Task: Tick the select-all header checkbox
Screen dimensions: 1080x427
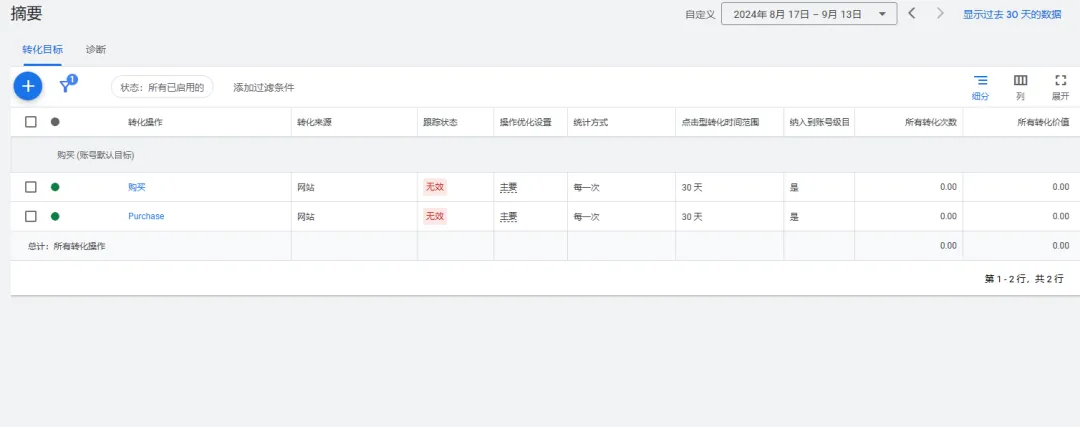Action: coord(30,122)
